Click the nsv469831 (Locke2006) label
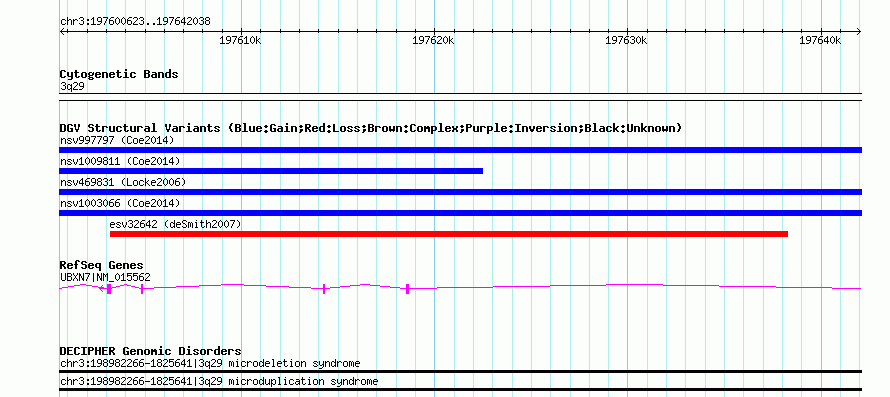Image resolution: width=890 pixels, height=397 pixels. tap(123, 182)
